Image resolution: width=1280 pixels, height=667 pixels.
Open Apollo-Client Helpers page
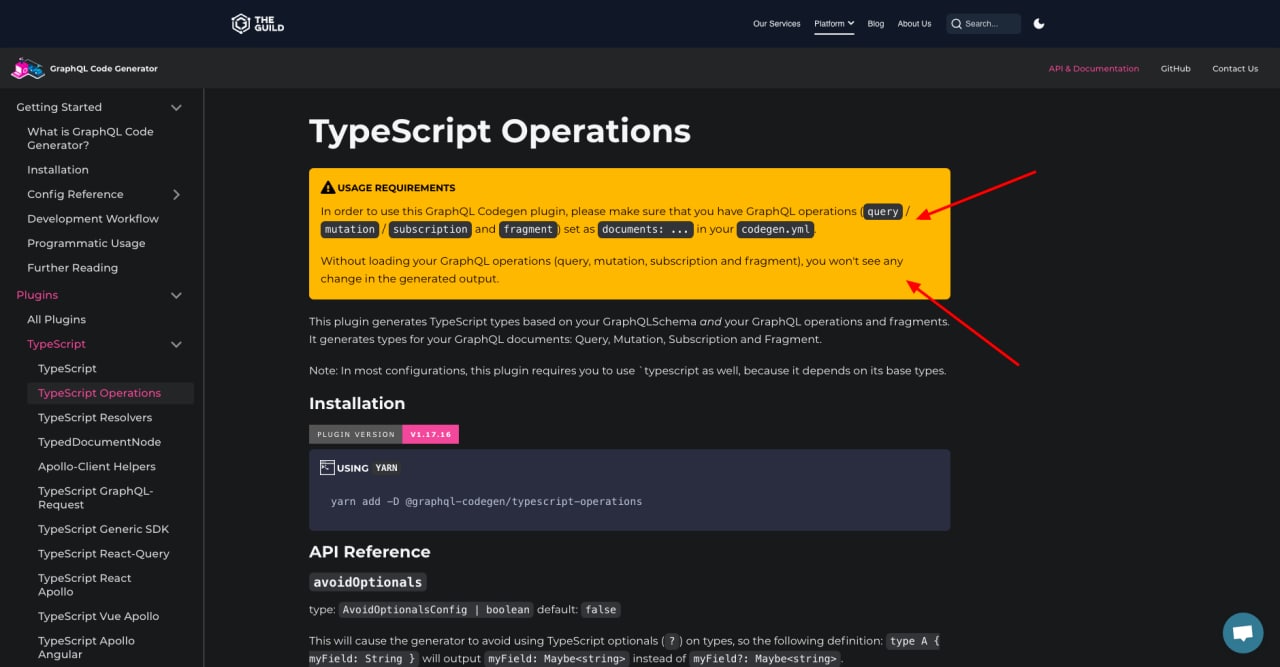pos(97,467)
